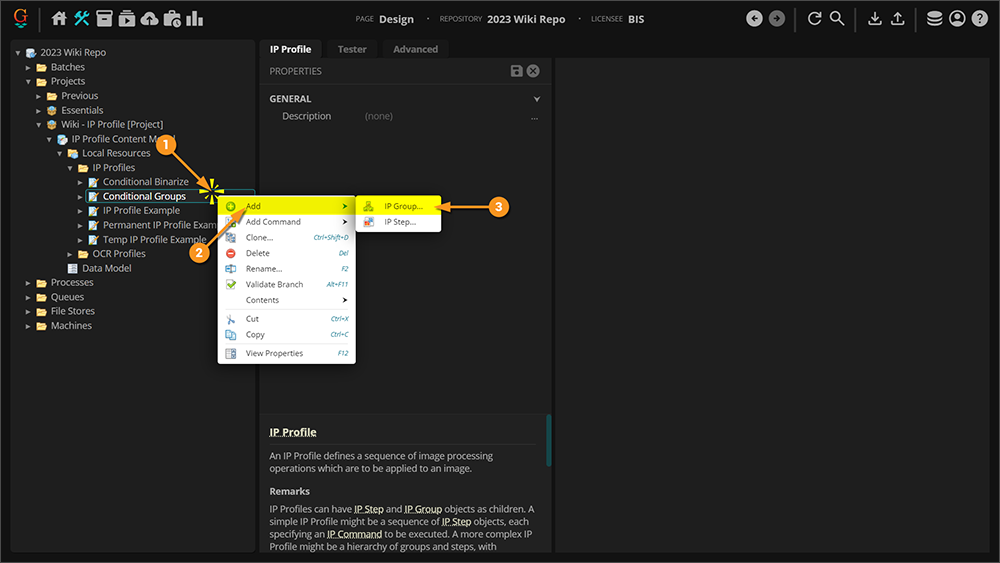Choose Clone... from the context menu
Screen dimensions: 1000x563
(x=286, y=237)
